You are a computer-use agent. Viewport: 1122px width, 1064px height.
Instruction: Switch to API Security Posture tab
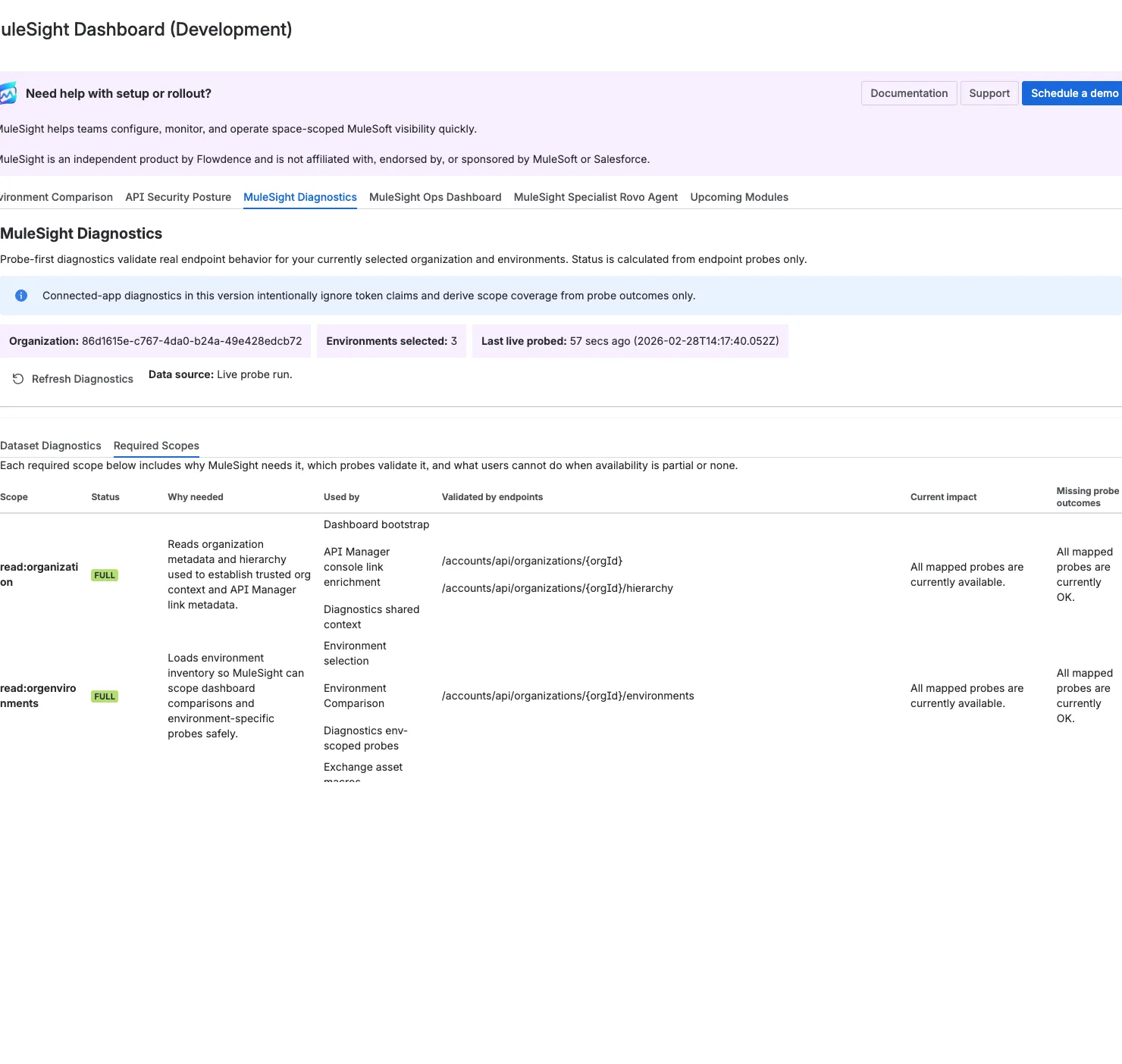tap(178, 197)
